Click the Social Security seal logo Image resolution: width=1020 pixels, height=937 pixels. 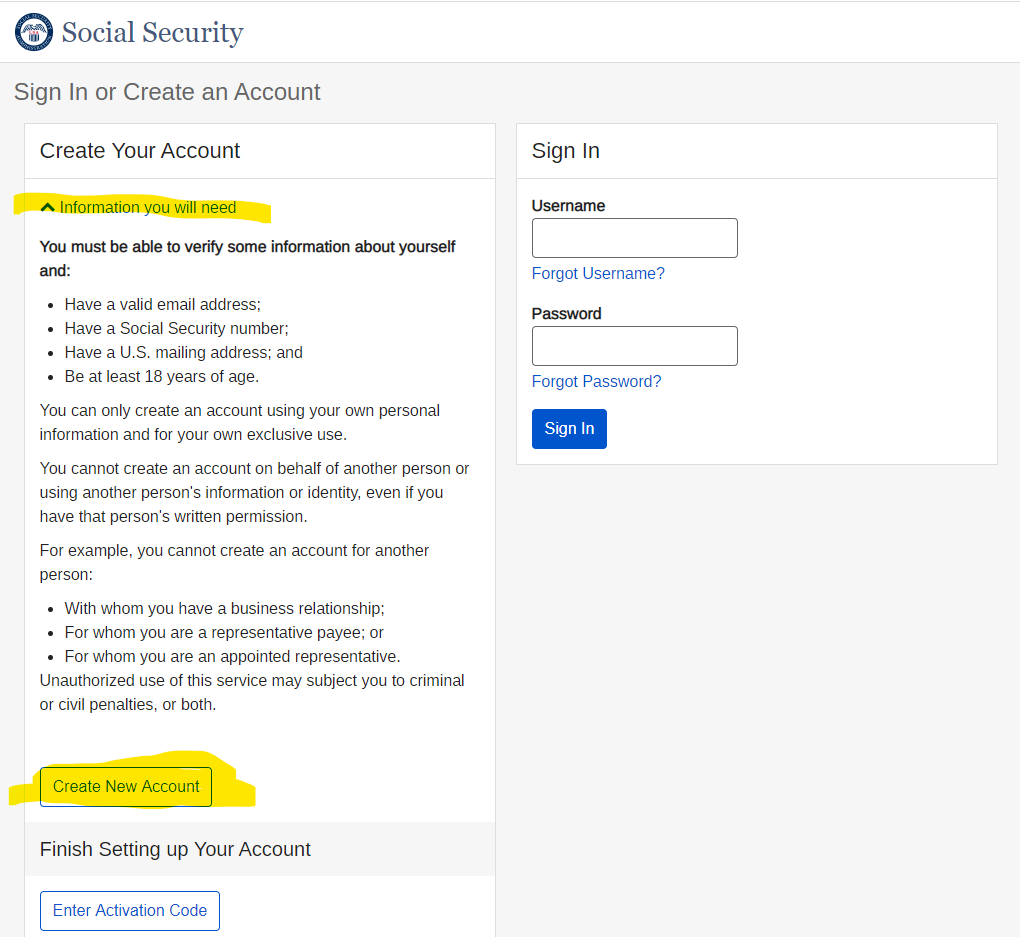[x=34, y=32]
